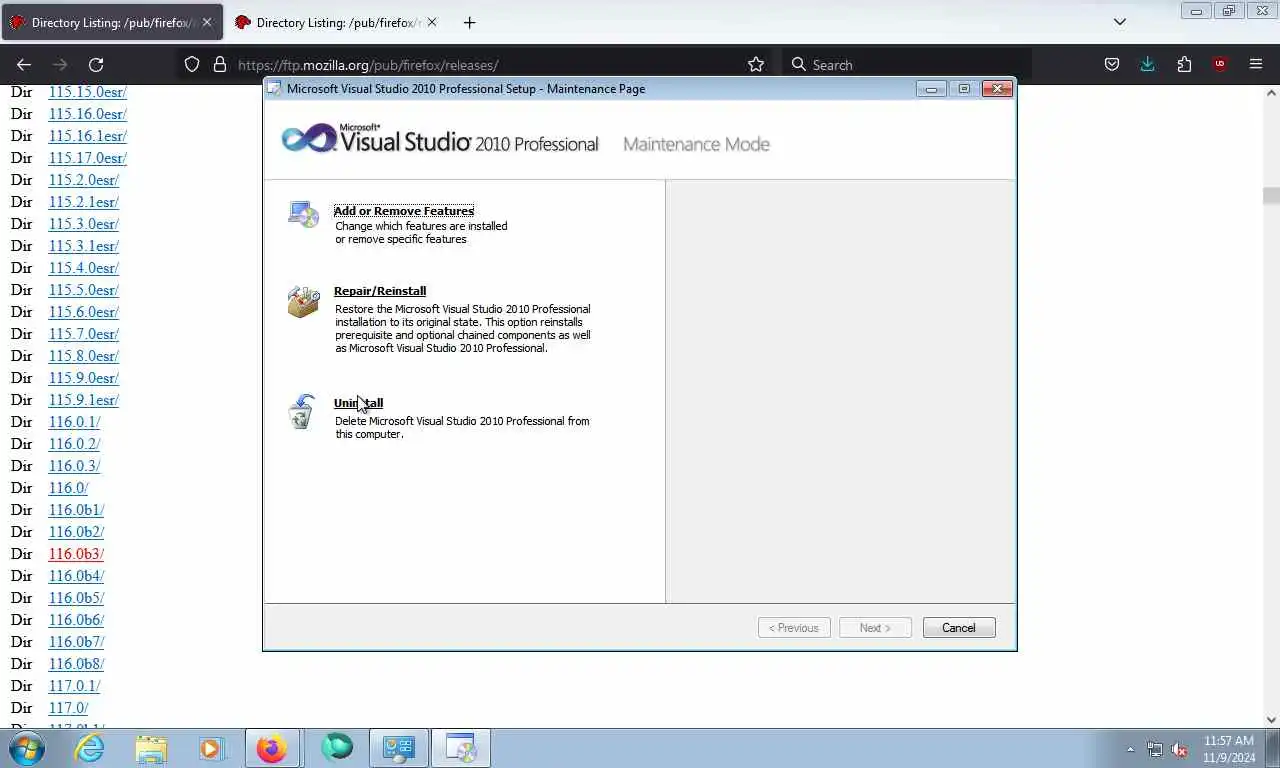Click the Firefox Search box
The image size is (1280, 768).
coord(905,65)
